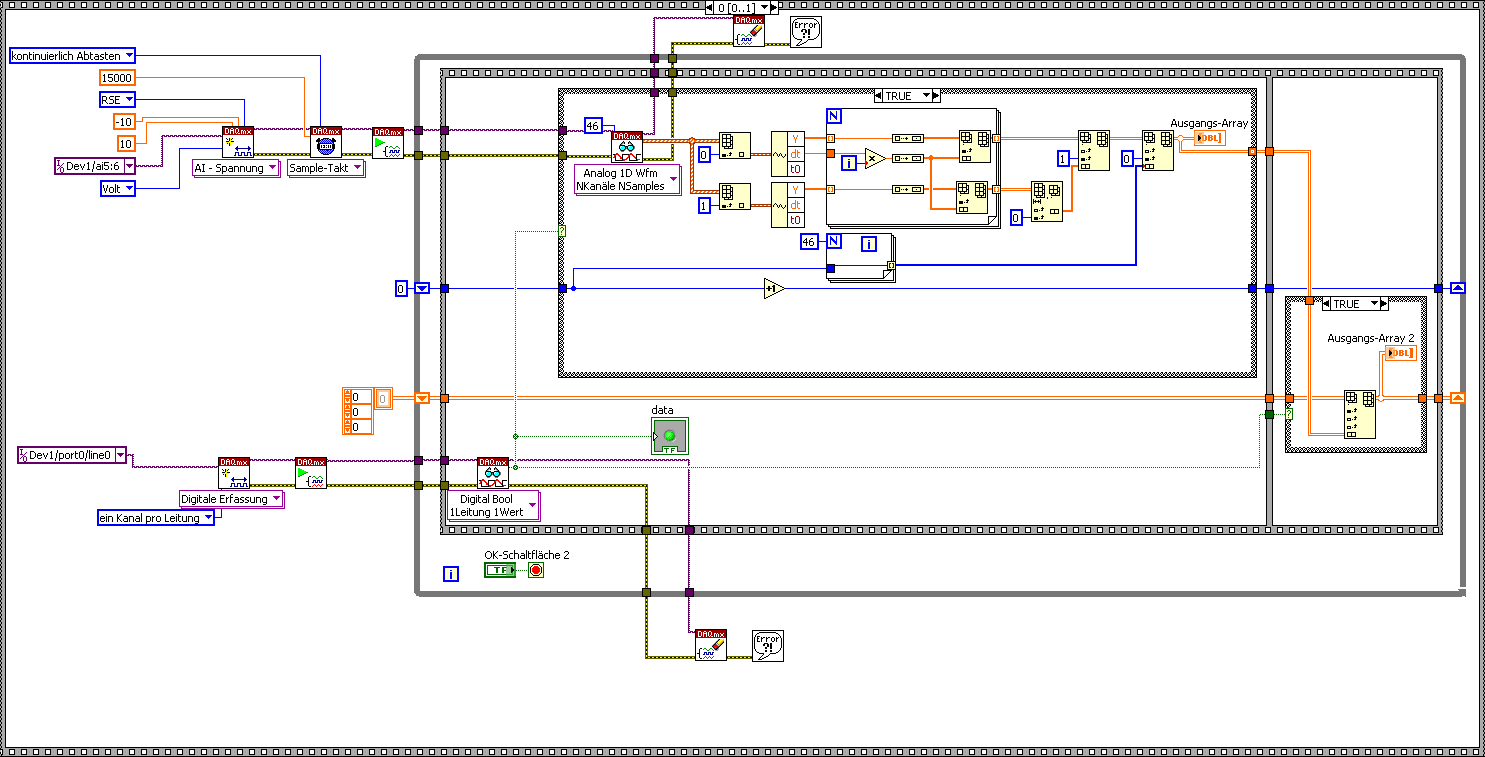Click the array function feeding Ausgangs-Array
The image size is (1485, 757).
(1158, 150)
